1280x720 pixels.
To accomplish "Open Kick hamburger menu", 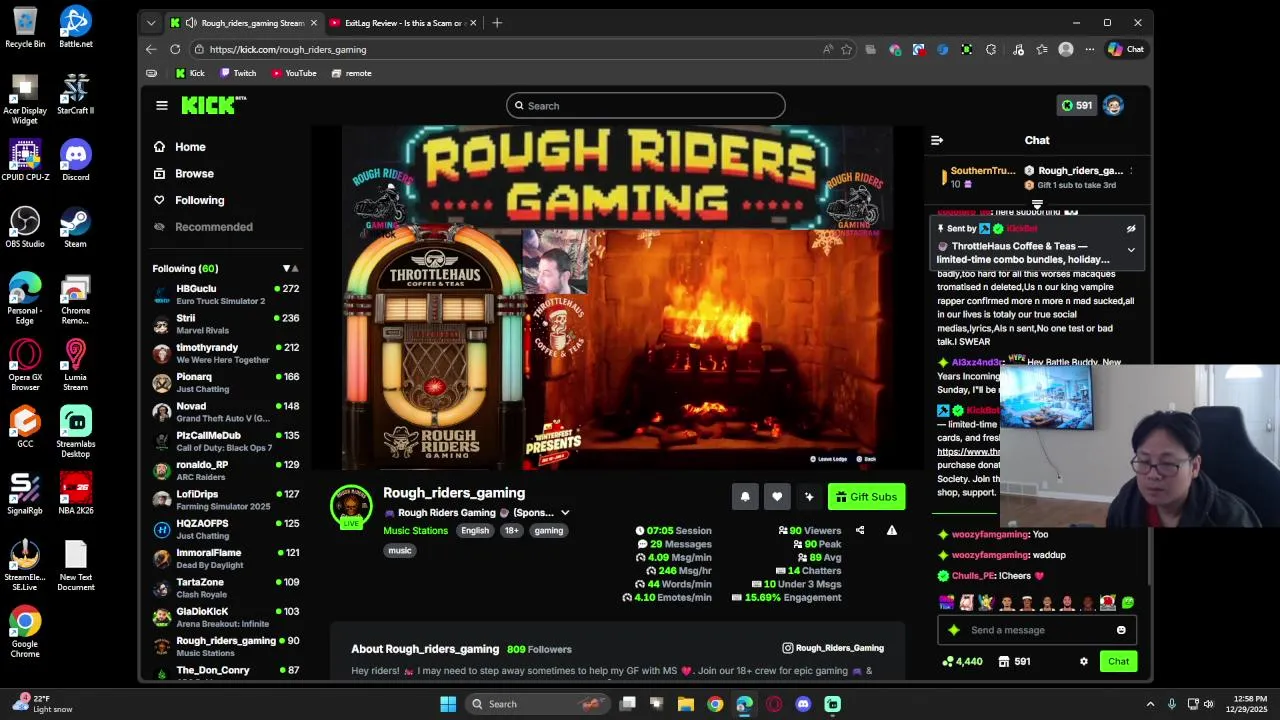I will click(x=162, y=105).
